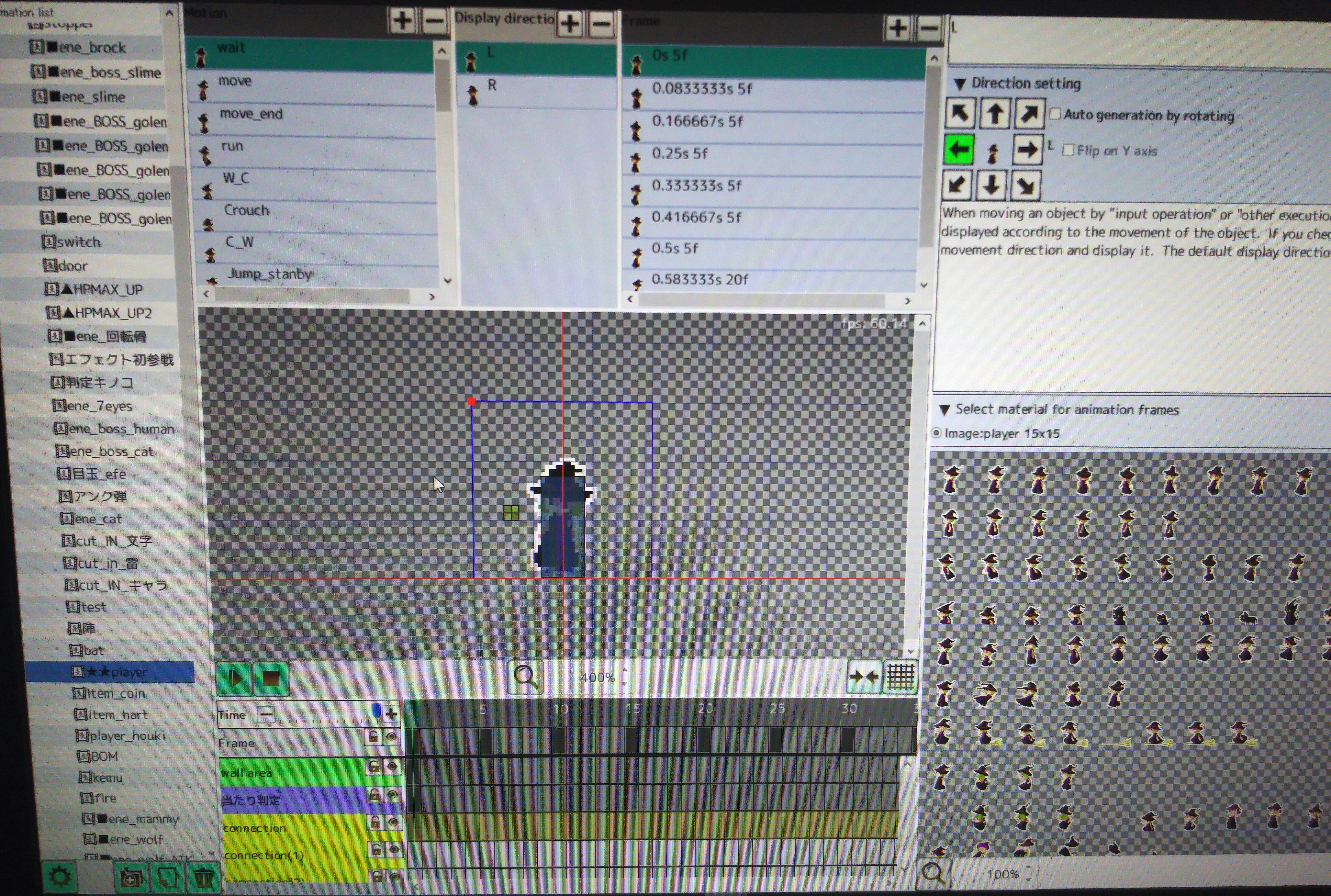
Task: Collapse the Direction setting section
Action: (x=960, y=84)
